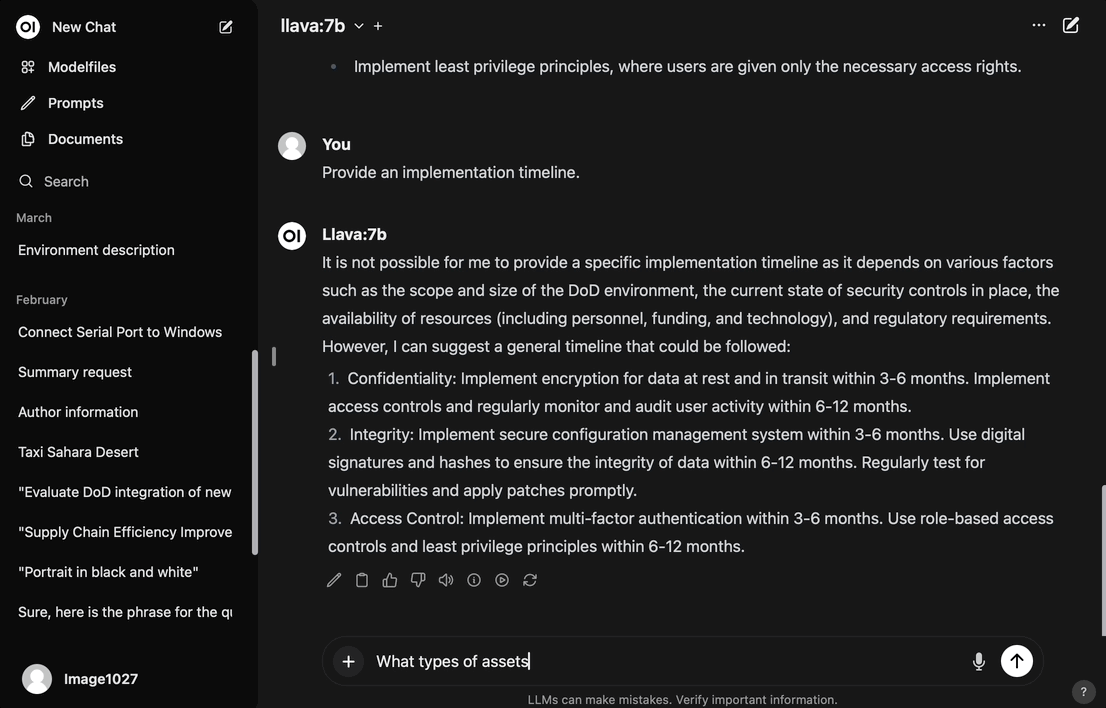
Task: Send the message with the arrow button
Action: pos(1016,661)
